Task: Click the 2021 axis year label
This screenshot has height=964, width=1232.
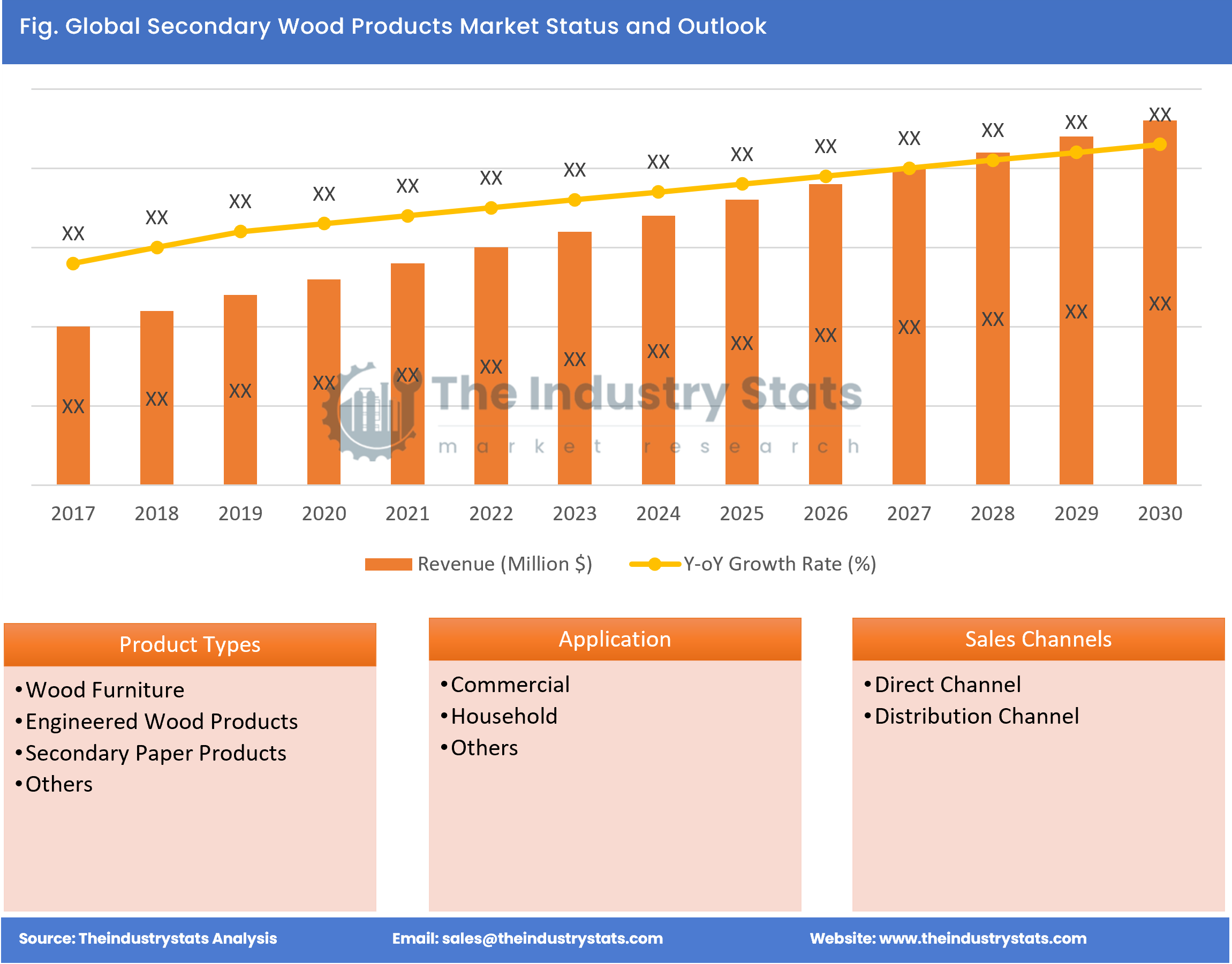Action: (x=407, y=514)
